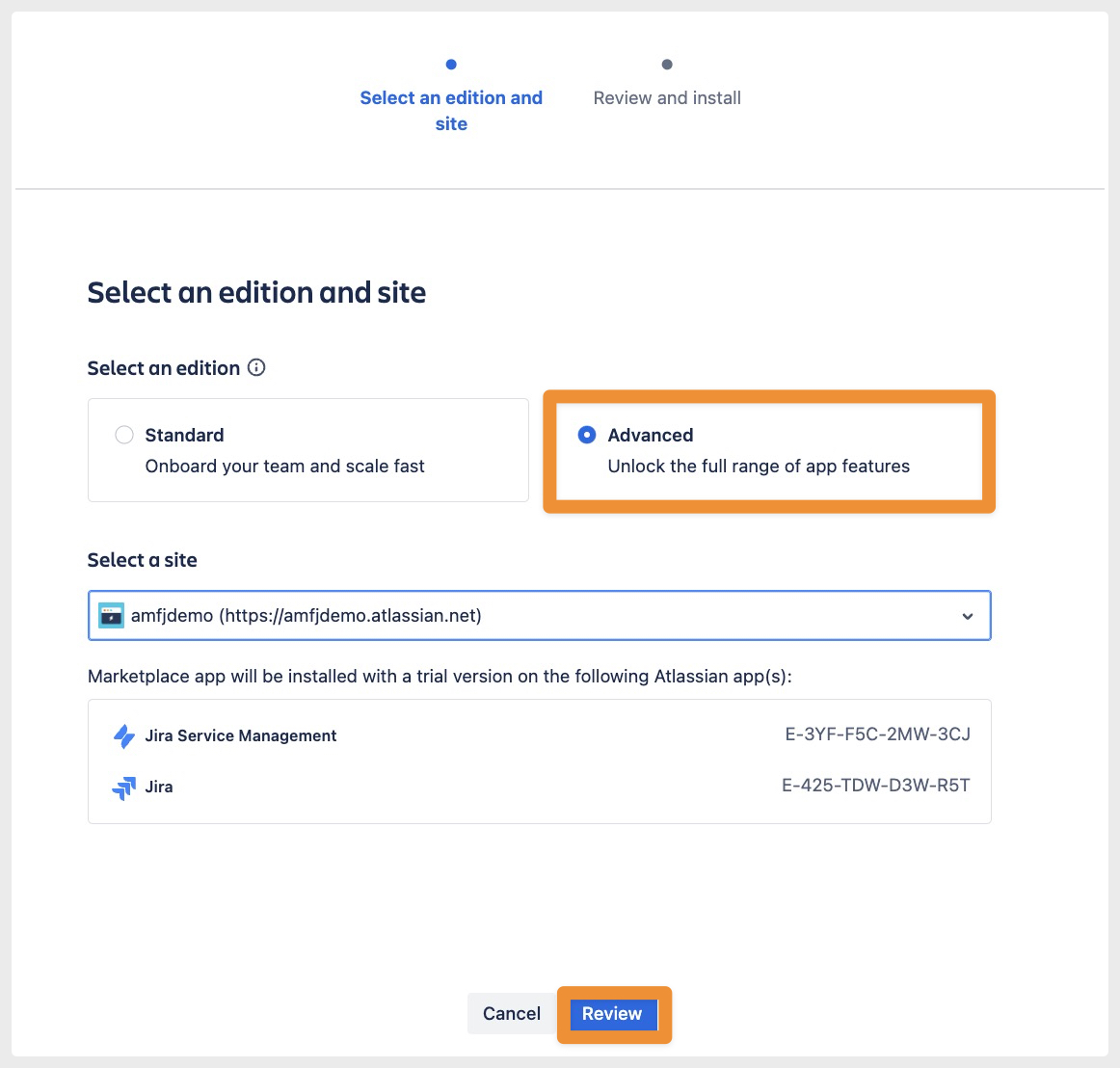
Task: Click the Jira app logo icon
Action: tap(124, 788)
